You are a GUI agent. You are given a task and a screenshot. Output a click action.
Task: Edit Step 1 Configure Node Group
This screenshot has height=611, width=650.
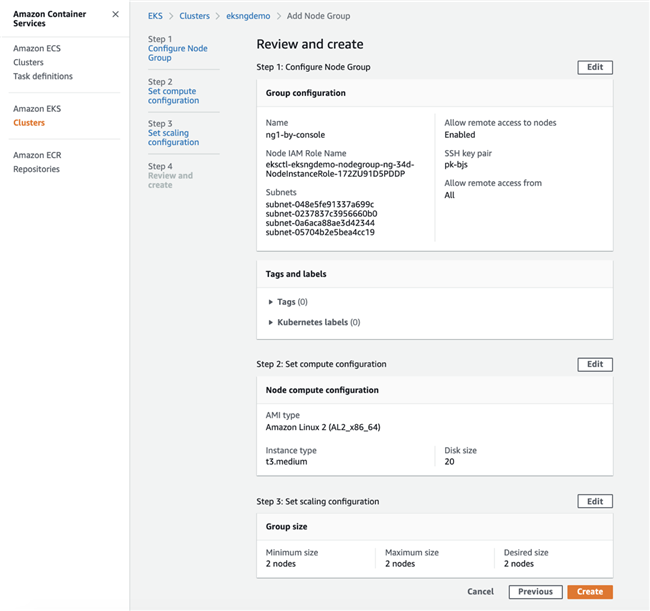tap(595, 67)
